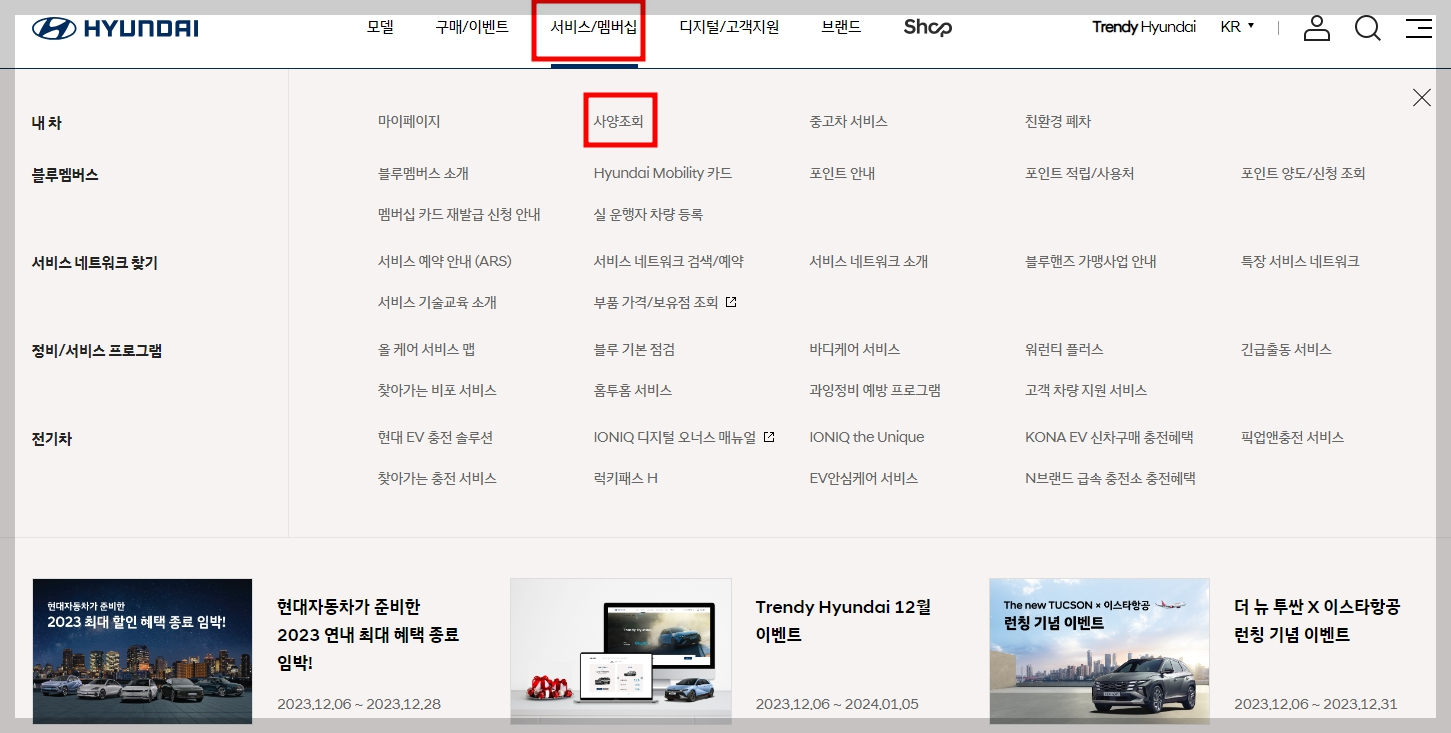Open 바디케어 서비스 link

coord(855,349)
